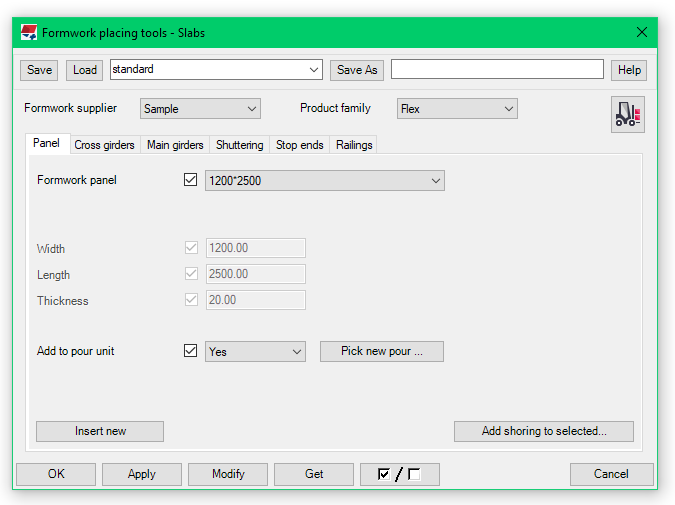Click Insert new button
Viewport: 675px width, 505px height.
coord(100,431)
